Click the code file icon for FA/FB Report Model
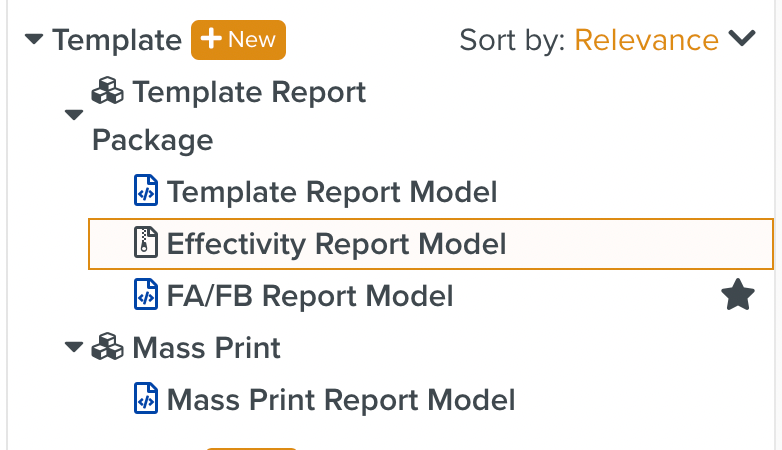The image size is (782, 450). coord(146,295)
